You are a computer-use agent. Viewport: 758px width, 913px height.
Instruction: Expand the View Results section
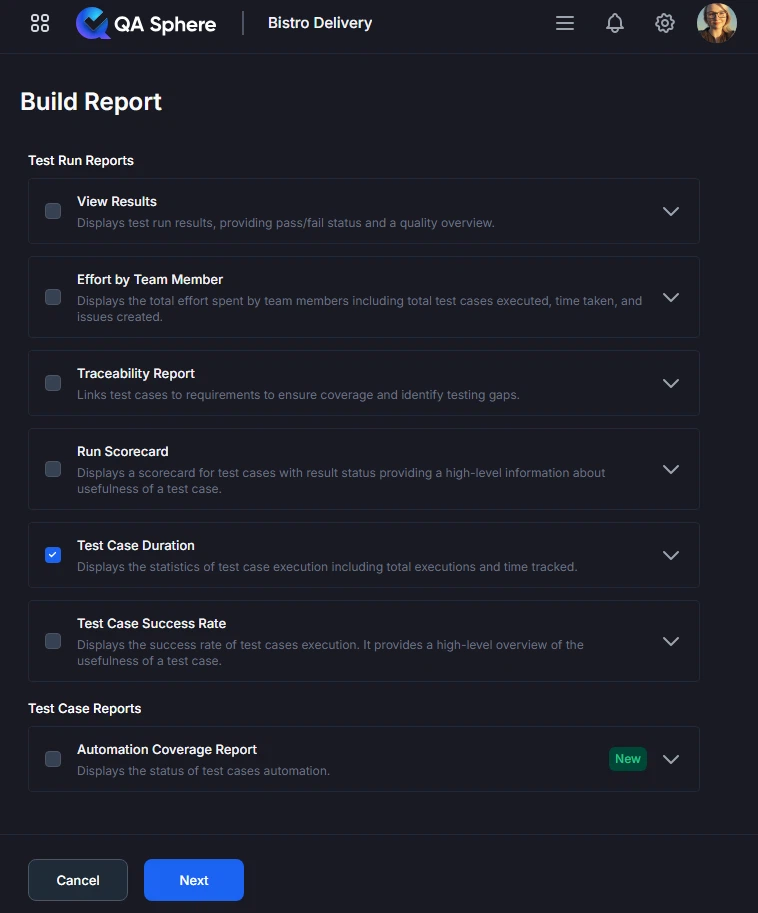pyautogui.click(x=671, y=211)
